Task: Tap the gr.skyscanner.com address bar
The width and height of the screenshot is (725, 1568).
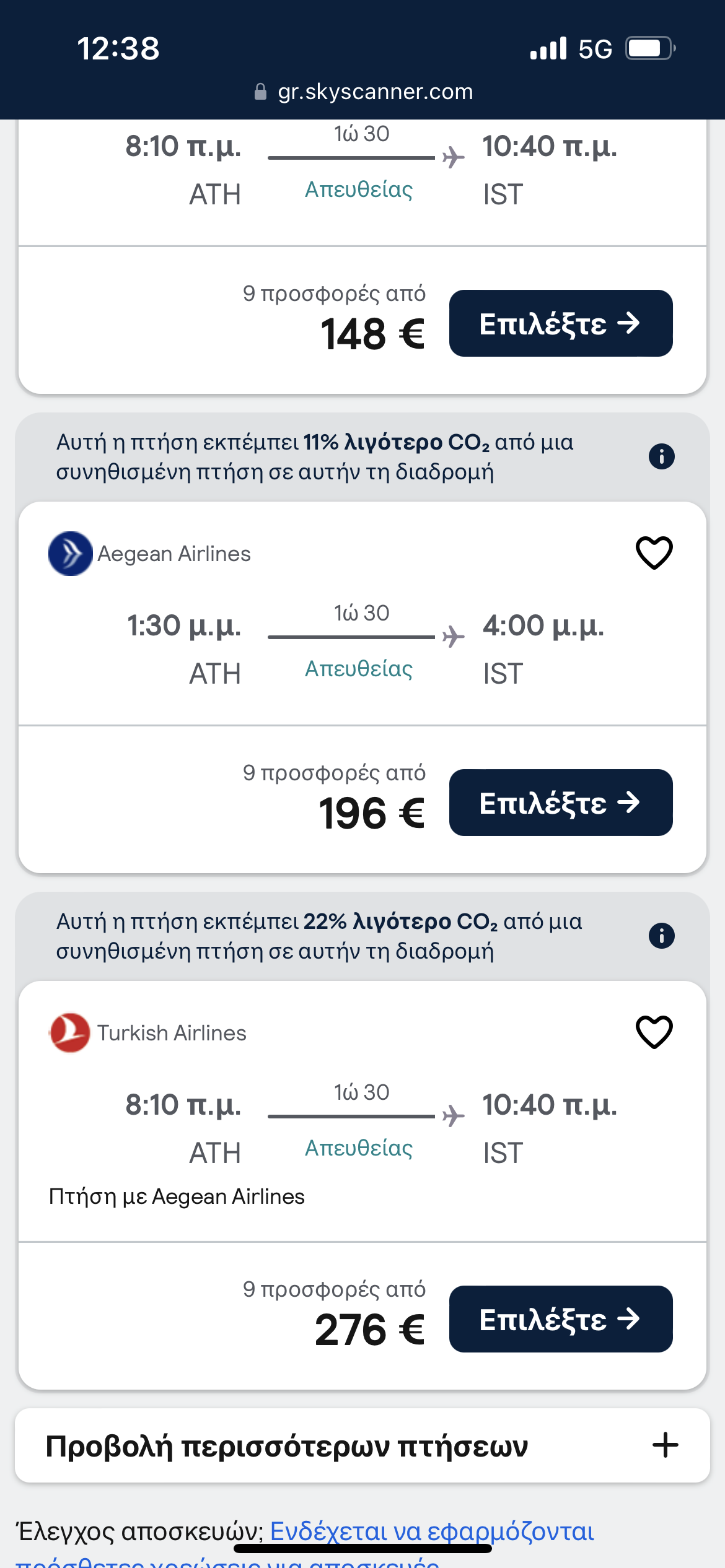Action: (374, 92)
